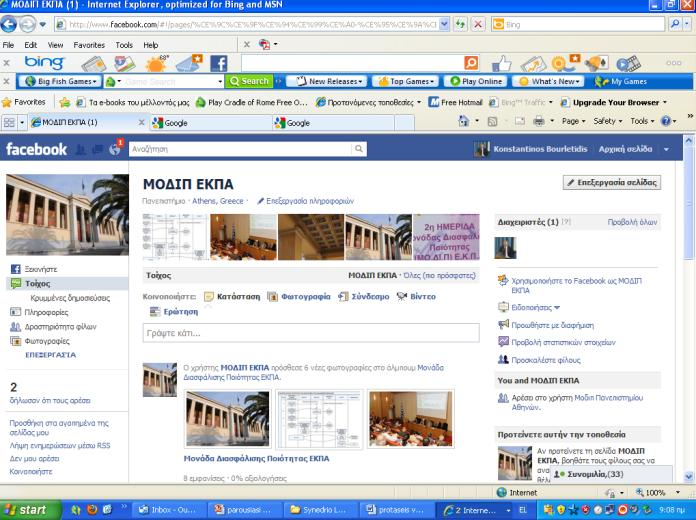Open Top Games dropdown
Image resolution: width=696 pixels, height=520 pixels.
coord(406,81)
